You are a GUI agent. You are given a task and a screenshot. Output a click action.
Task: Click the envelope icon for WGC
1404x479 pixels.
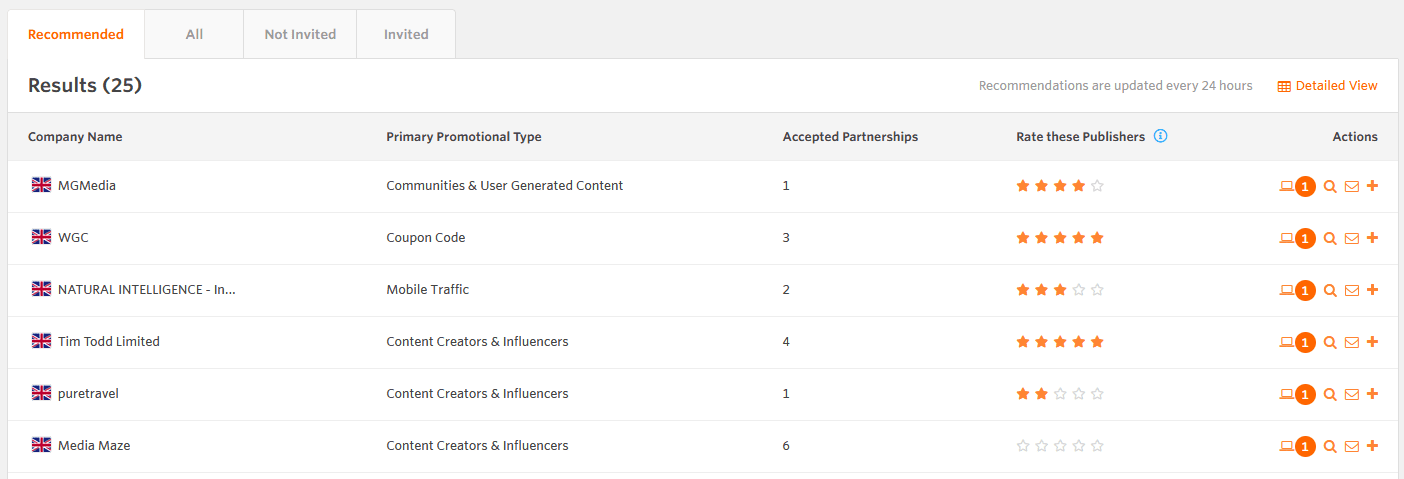[x=1351, y=238]
